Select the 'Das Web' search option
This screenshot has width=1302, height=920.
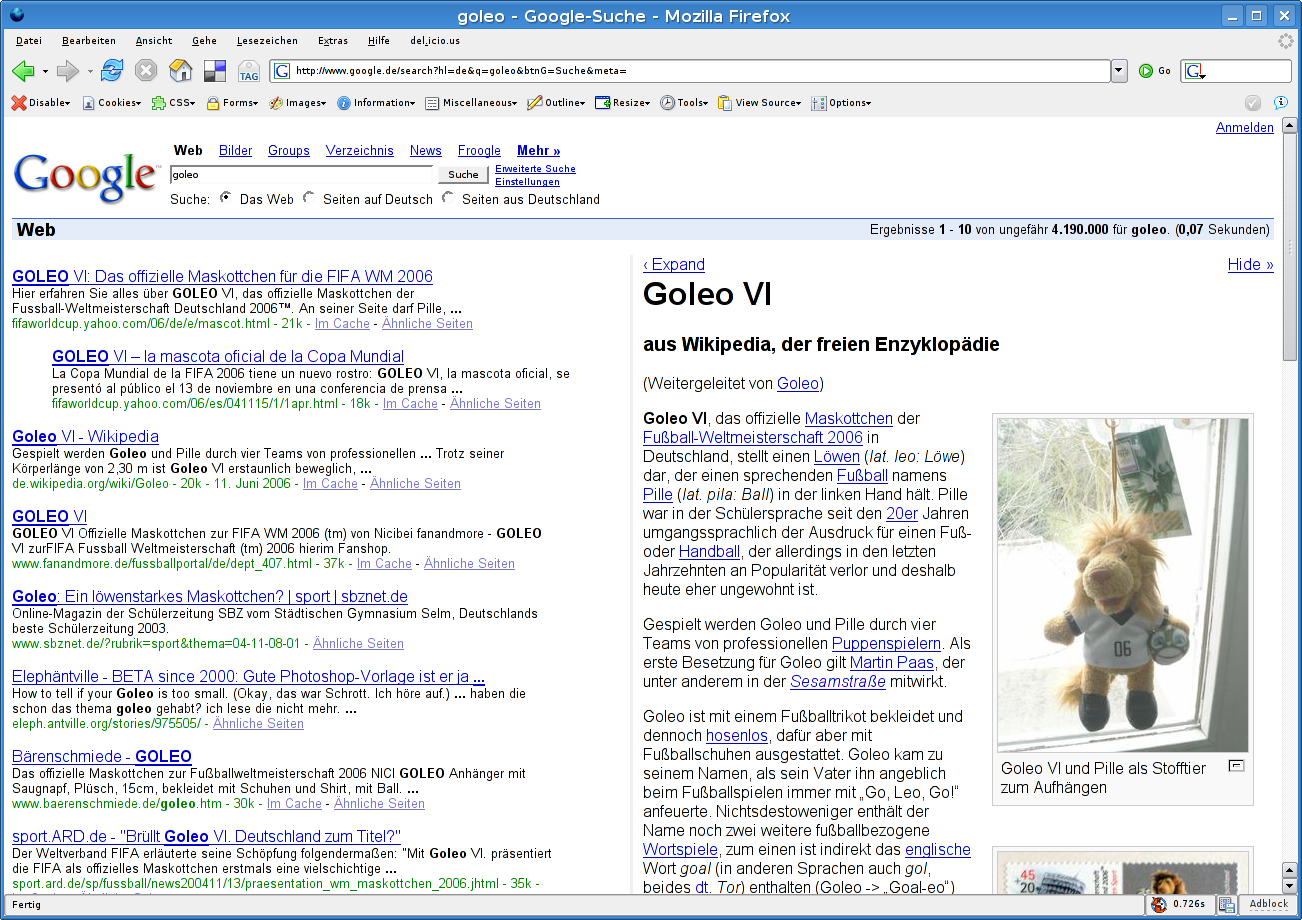[225, 198]
